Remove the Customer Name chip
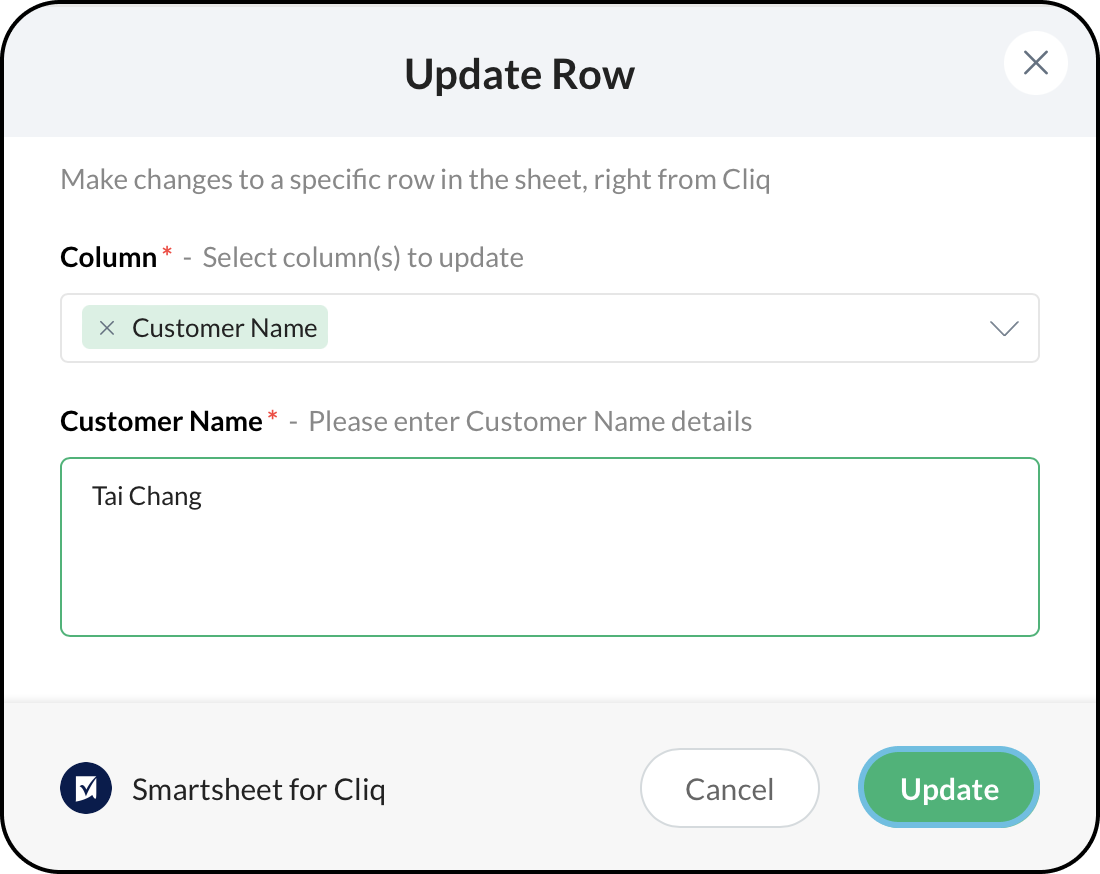1100x874 pixels. [107, 329]
